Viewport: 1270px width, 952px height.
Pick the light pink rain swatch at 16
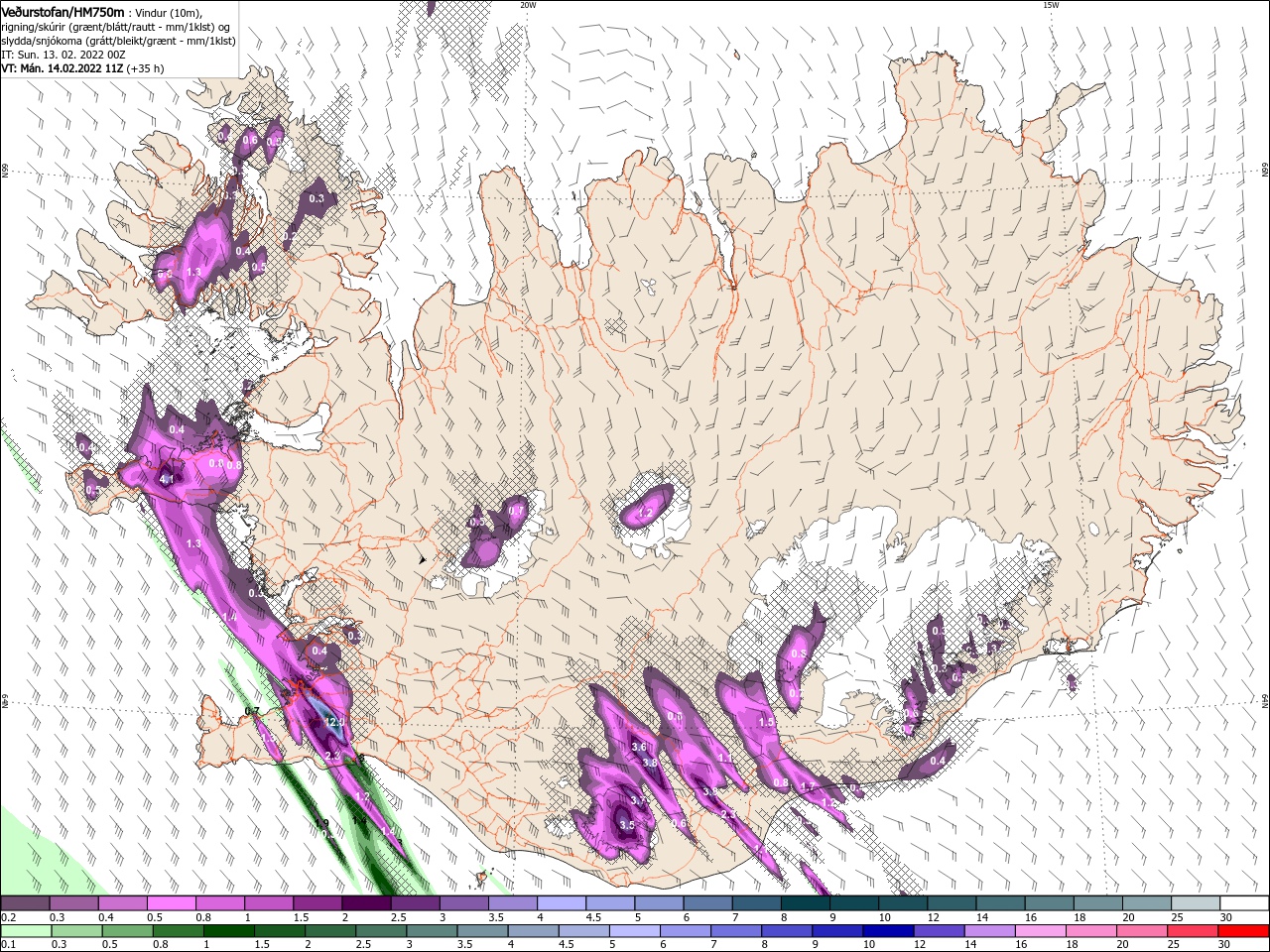click(x=1041, y=931)
